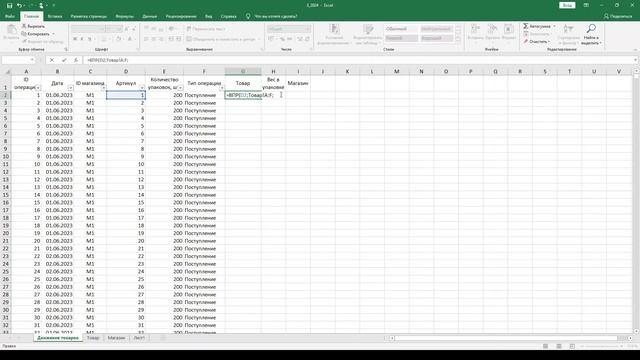Click the M1 cell in row 20

(90, 233)
